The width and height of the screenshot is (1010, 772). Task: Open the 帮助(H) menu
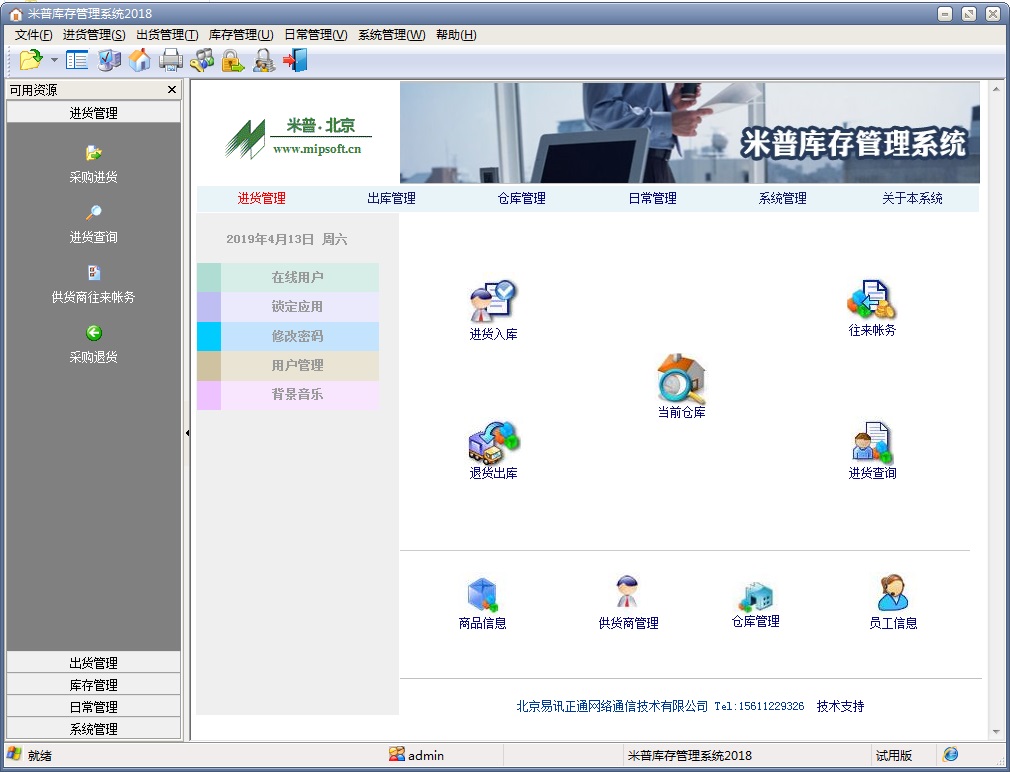456,35
